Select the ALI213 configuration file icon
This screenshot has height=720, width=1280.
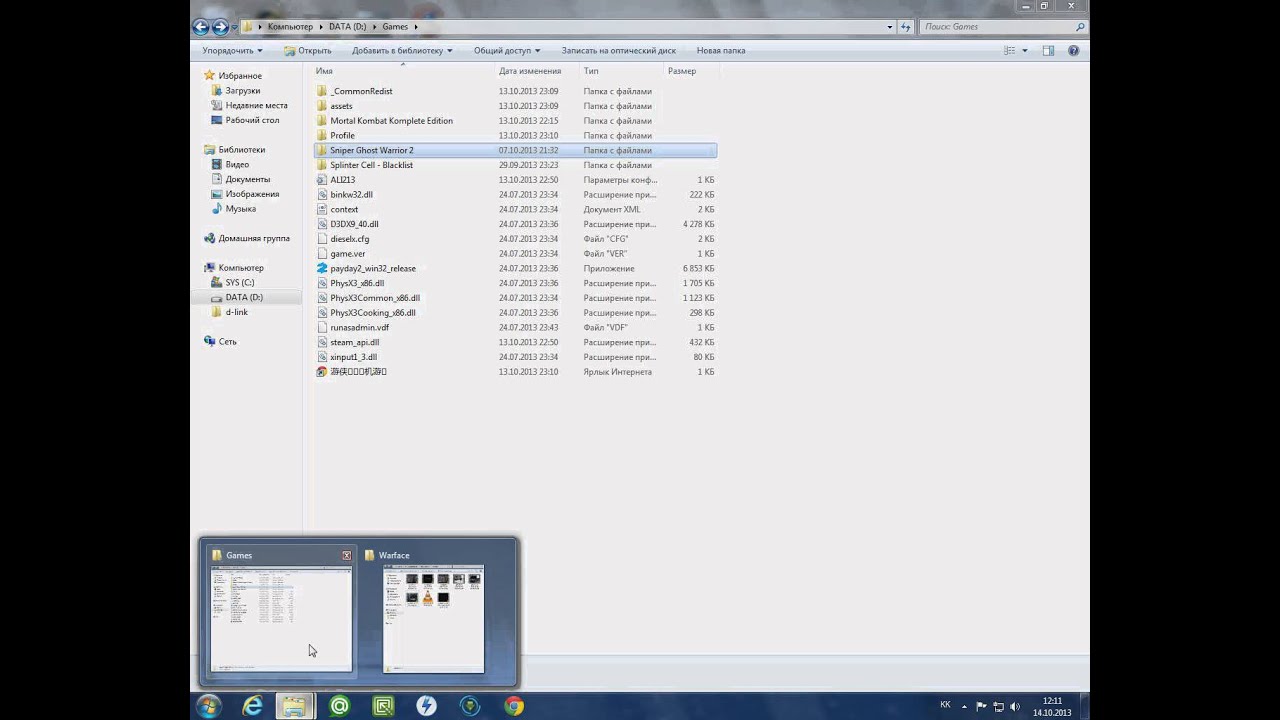tap(322, 180)
